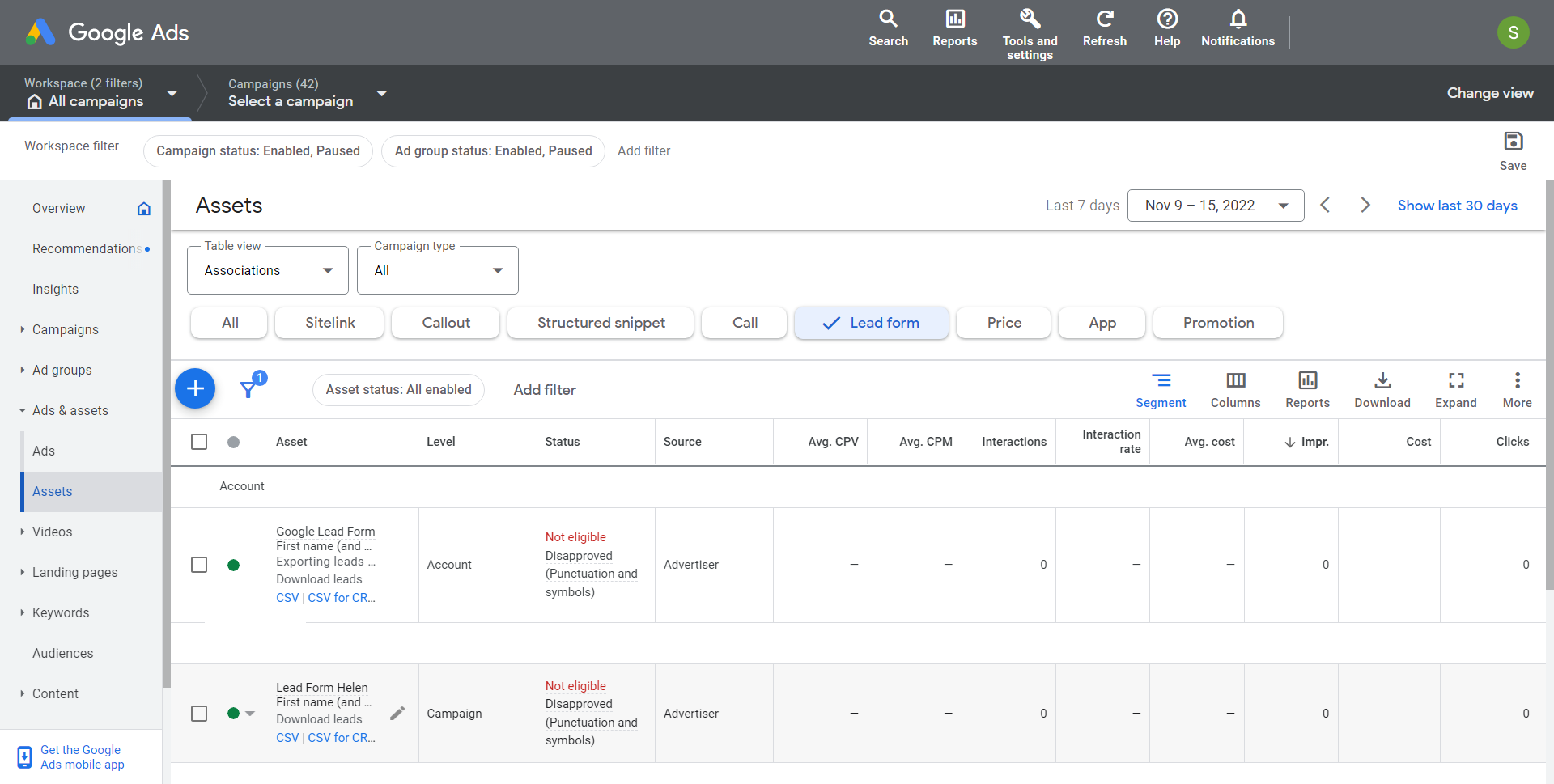
Task: Select the Price asset tab
Action: point(1004,323)
